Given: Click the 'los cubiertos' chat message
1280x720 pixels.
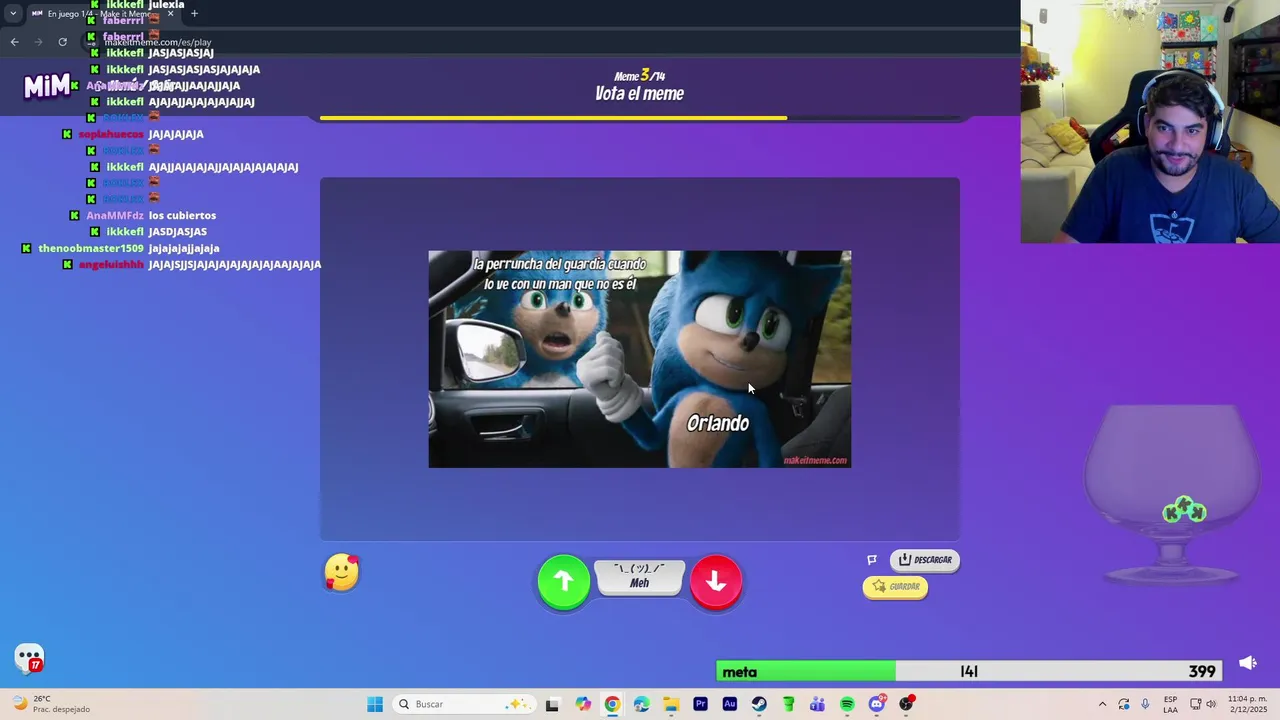Looking at the screenshot, I should 182,215.
